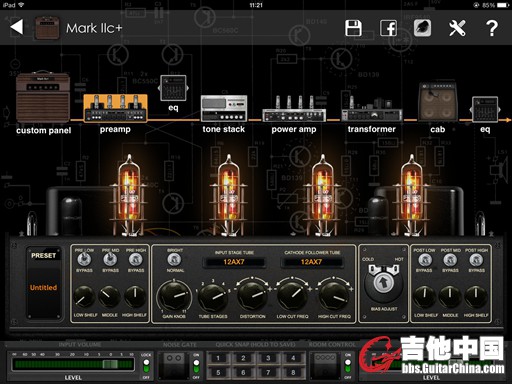Click the pre-EQ LOW SHELF knob
Screen dimensions: 512x384
pos(84,297)
